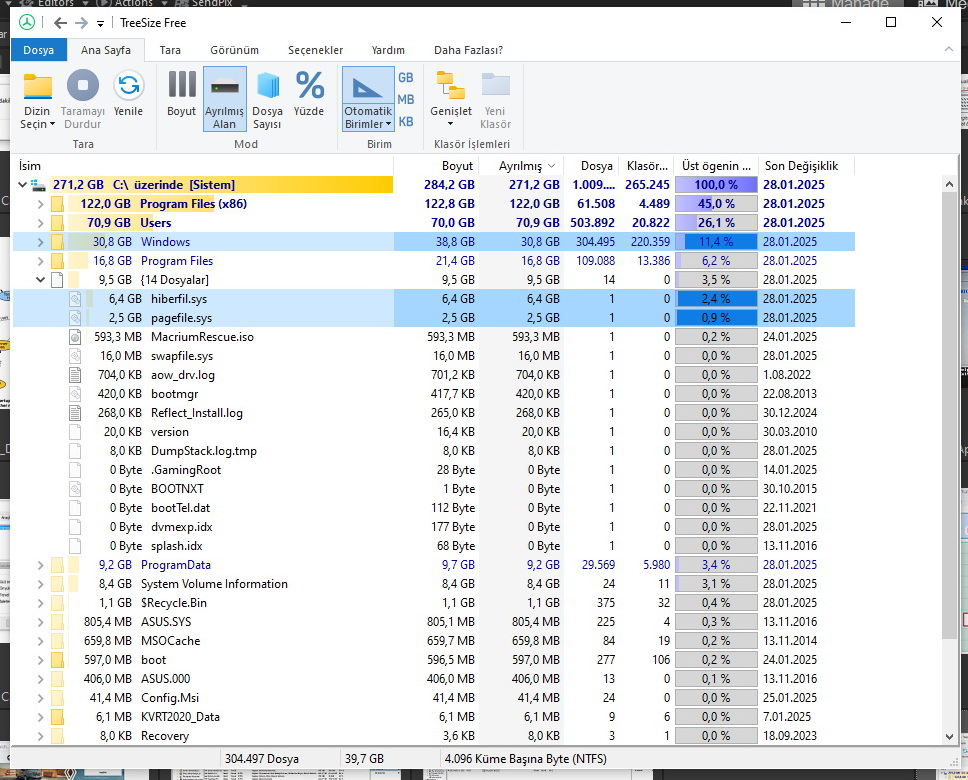Select the Ana Sayfa tab

point(106,50)
